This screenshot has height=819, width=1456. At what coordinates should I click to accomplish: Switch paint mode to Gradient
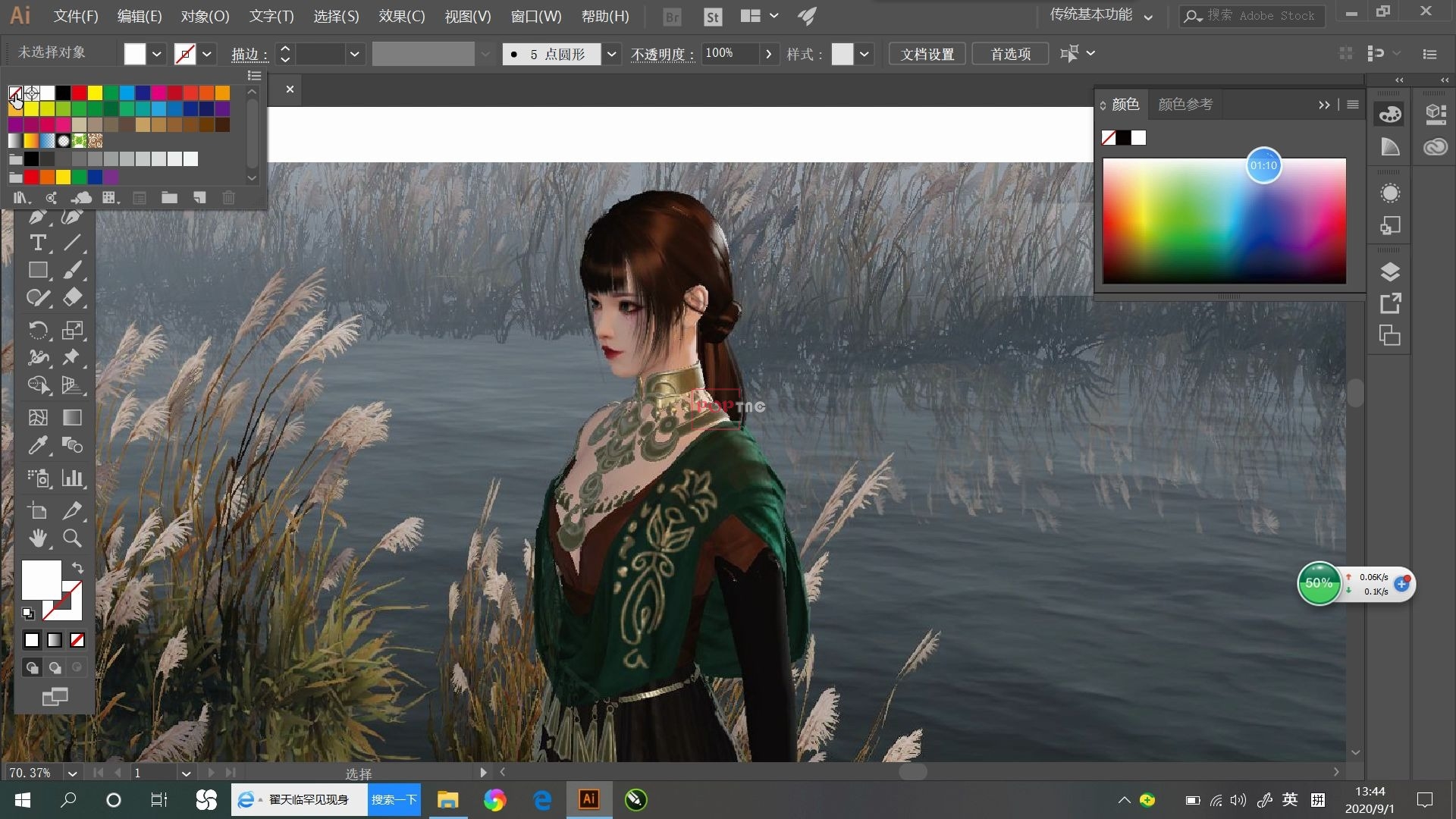point(55,640)
